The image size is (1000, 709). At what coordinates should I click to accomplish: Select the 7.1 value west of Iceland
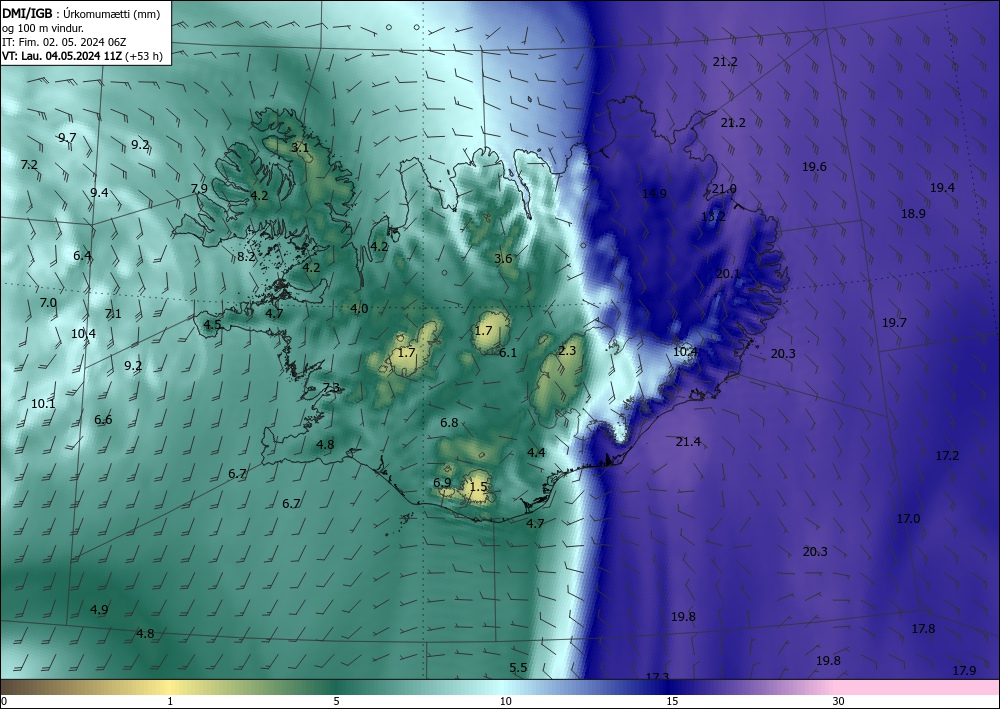(113, 314)
